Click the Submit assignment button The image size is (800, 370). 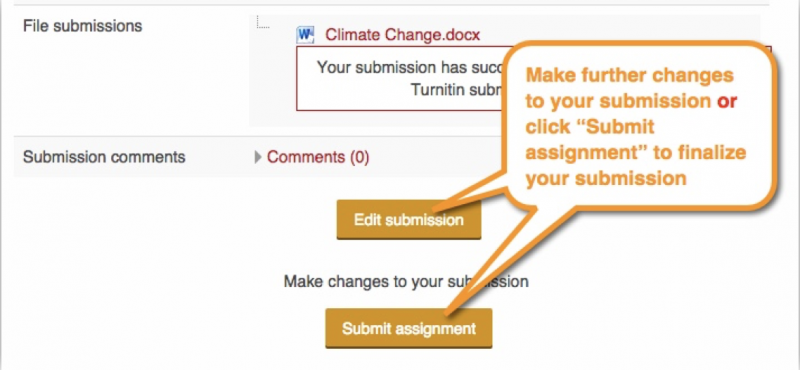pyautogui.click(x=409, y=328)
